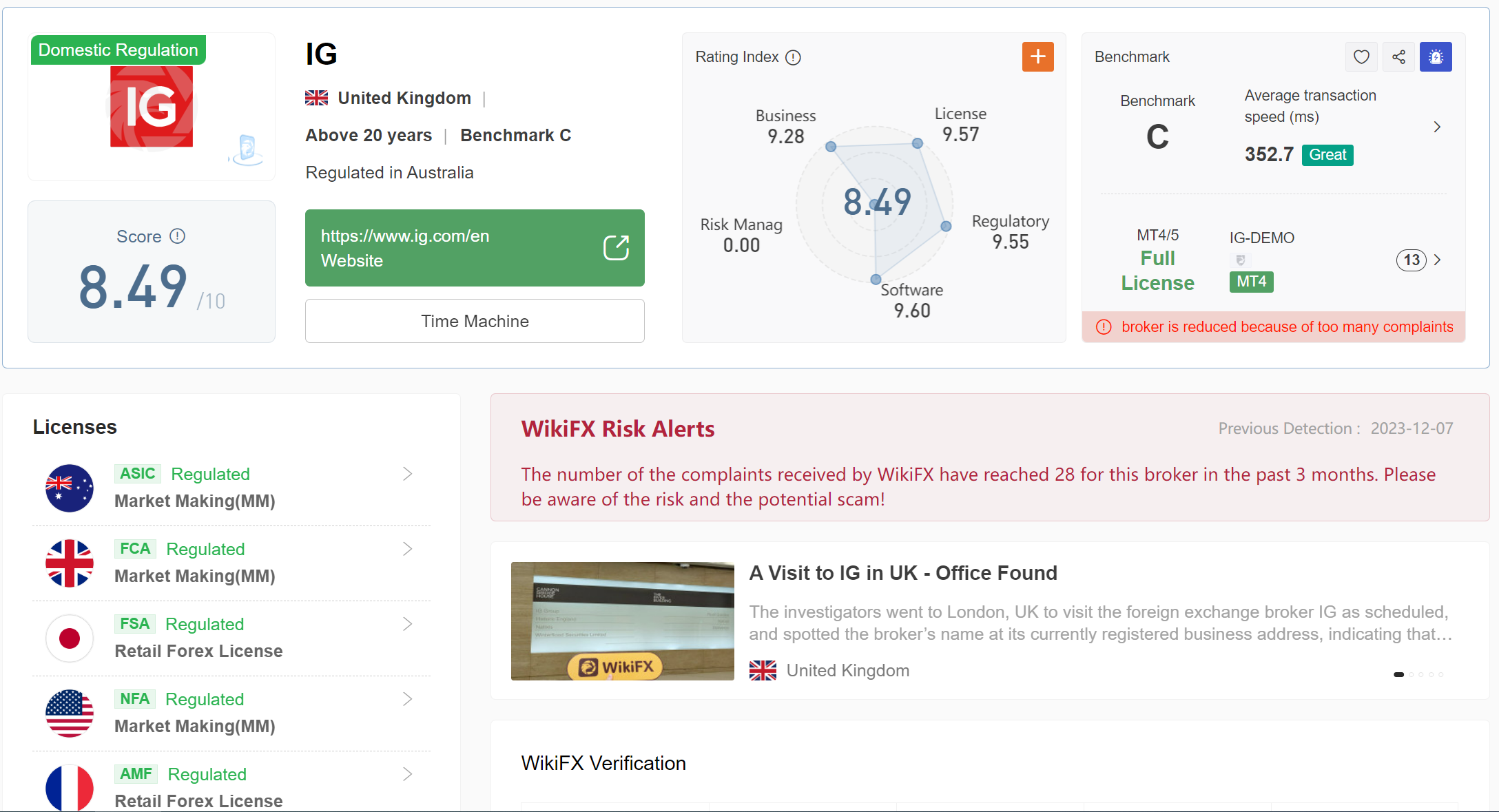
Task: Click the MT4 green tag
Action: 1251,282
